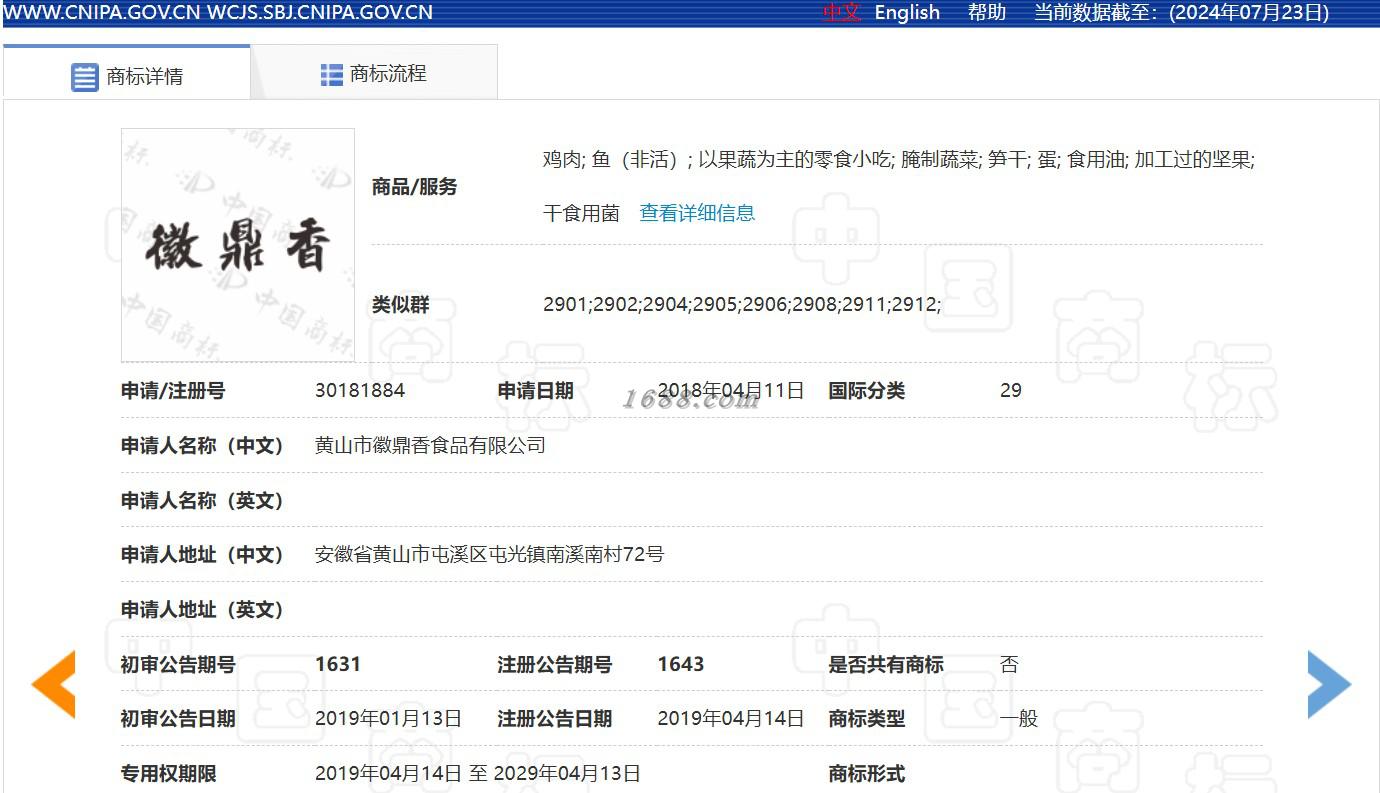The height and width of the screenshot is (793, 1380).
Task: Select preliminary announcement date 2019年01月13日
Action: [x=388, y=718]
